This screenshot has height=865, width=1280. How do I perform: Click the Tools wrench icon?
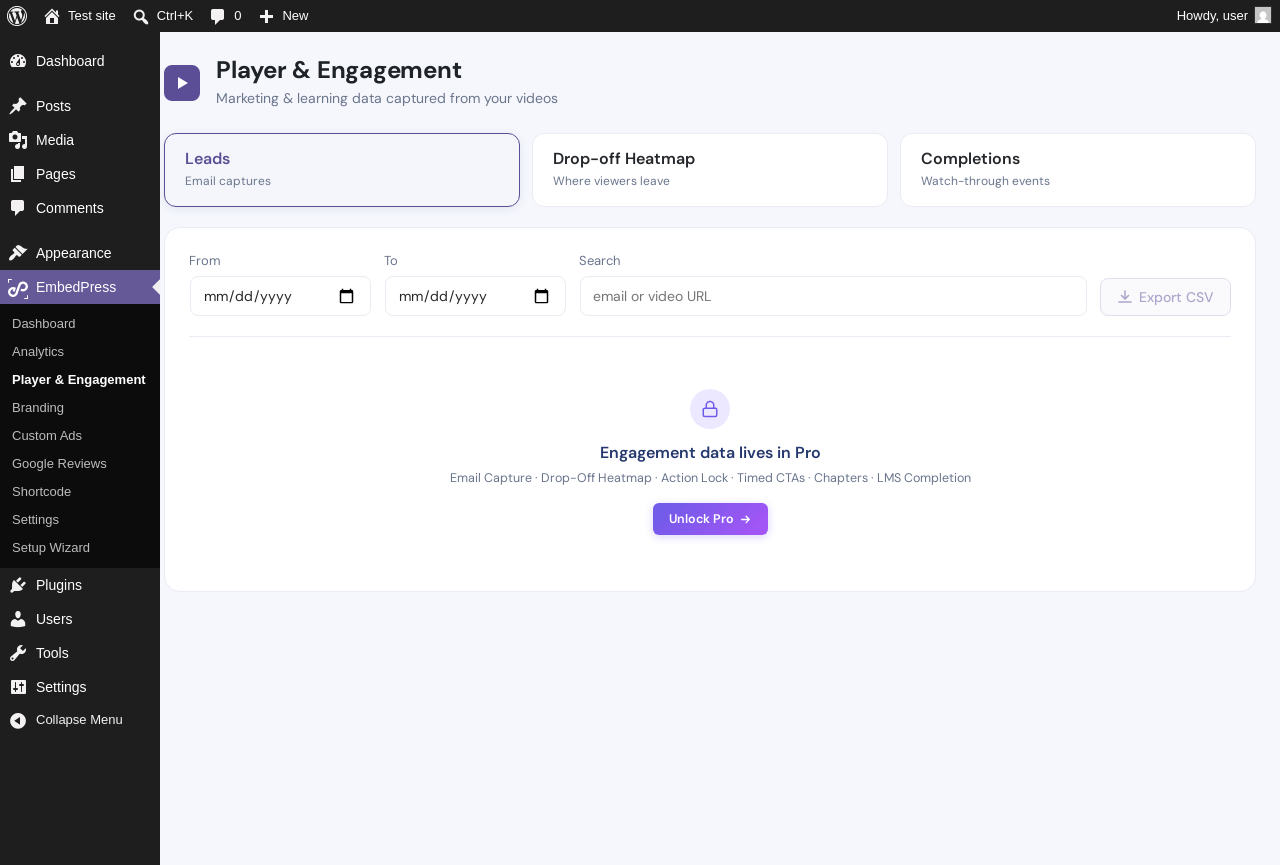point(18,653)
